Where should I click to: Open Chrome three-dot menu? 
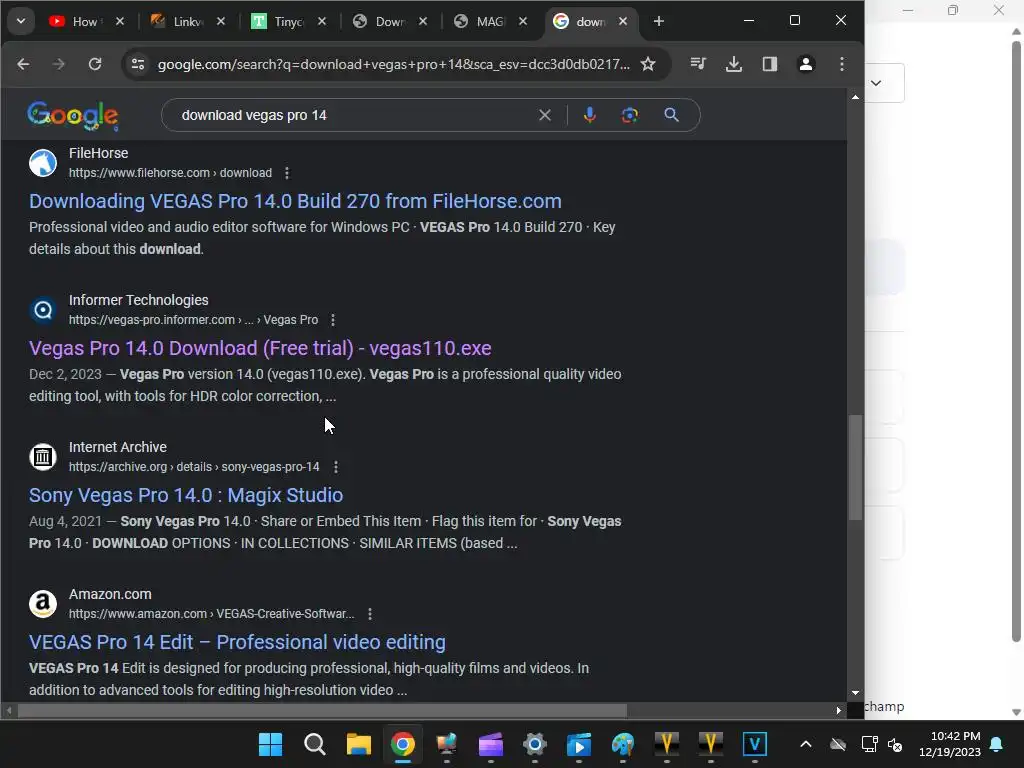(842, 64)
